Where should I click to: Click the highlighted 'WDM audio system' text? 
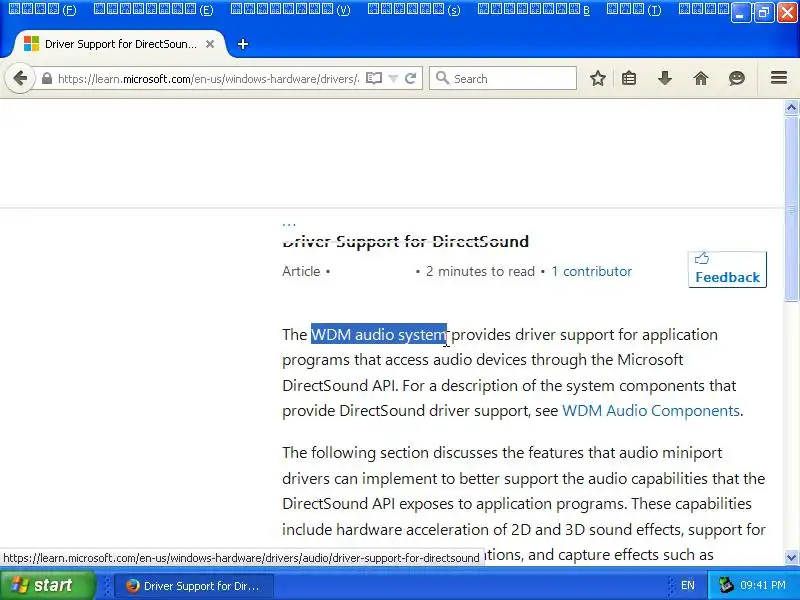point(379,335)
